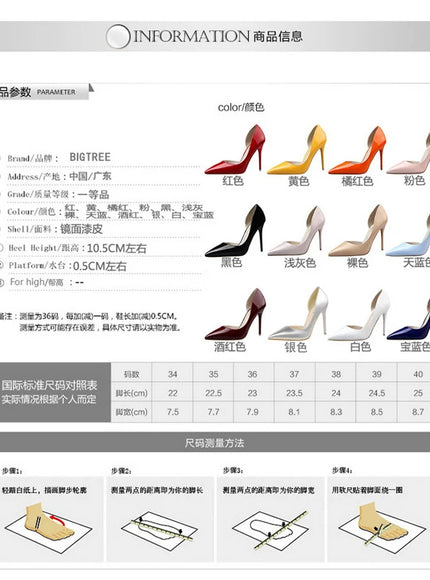The width and height of the screenshot is (430, 580).
Task: Click the 步骤4 foot circumference illustration
Action: (x=381, y=527)
